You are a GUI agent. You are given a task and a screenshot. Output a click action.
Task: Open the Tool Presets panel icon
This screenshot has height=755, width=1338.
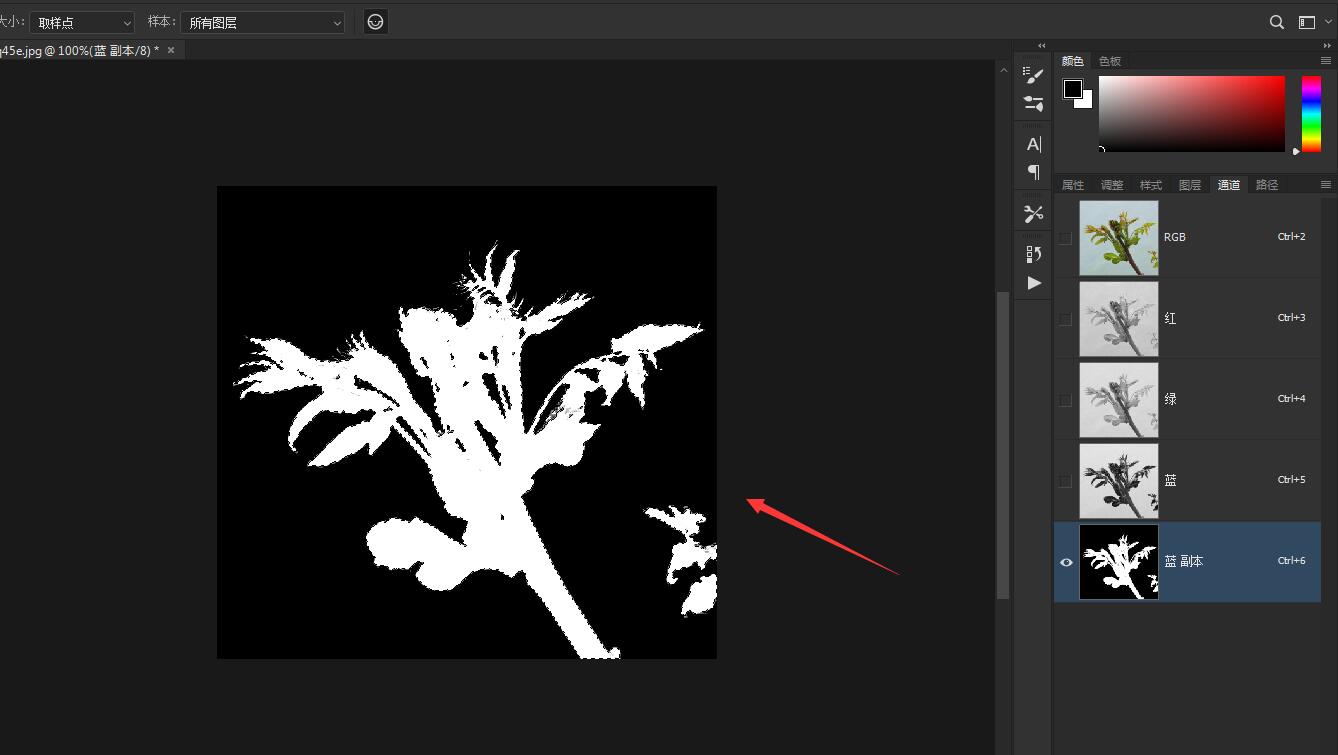point(1033,213)
